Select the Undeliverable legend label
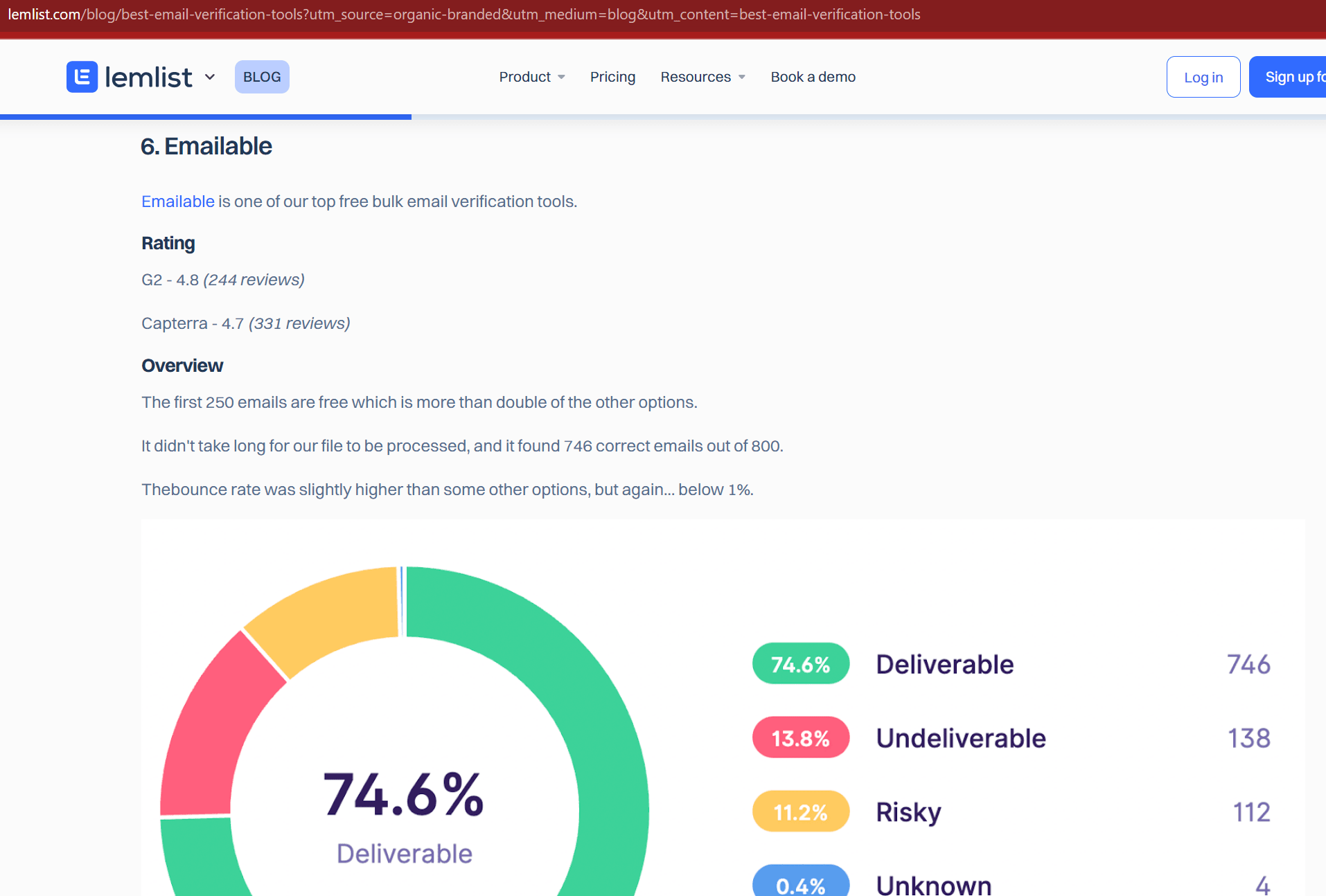Image resolution: width=1326 pixels, height=896 pixels. [x=961, y=738]
